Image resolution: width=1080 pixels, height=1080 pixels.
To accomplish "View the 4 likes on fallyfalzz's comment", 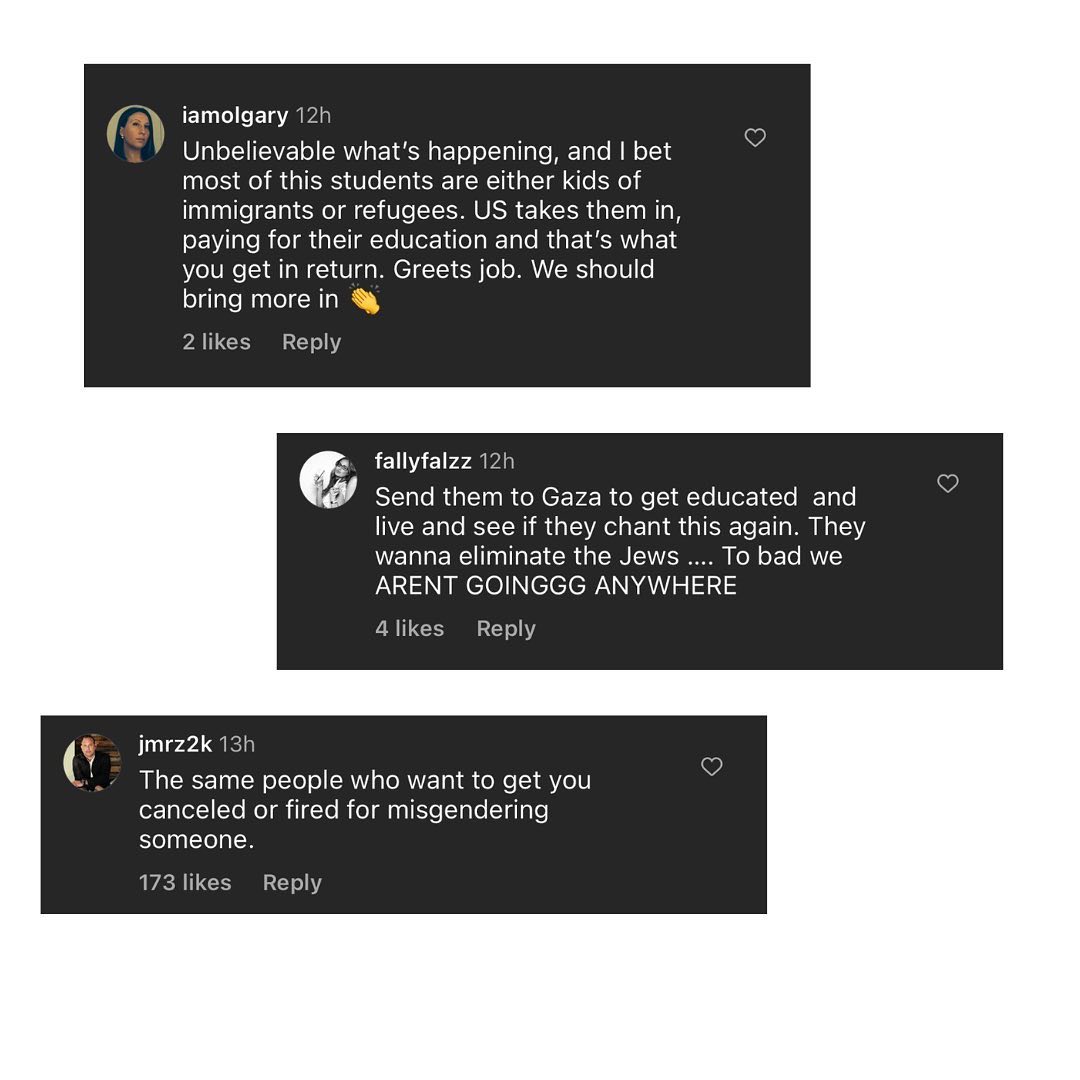I will [409, 629].
